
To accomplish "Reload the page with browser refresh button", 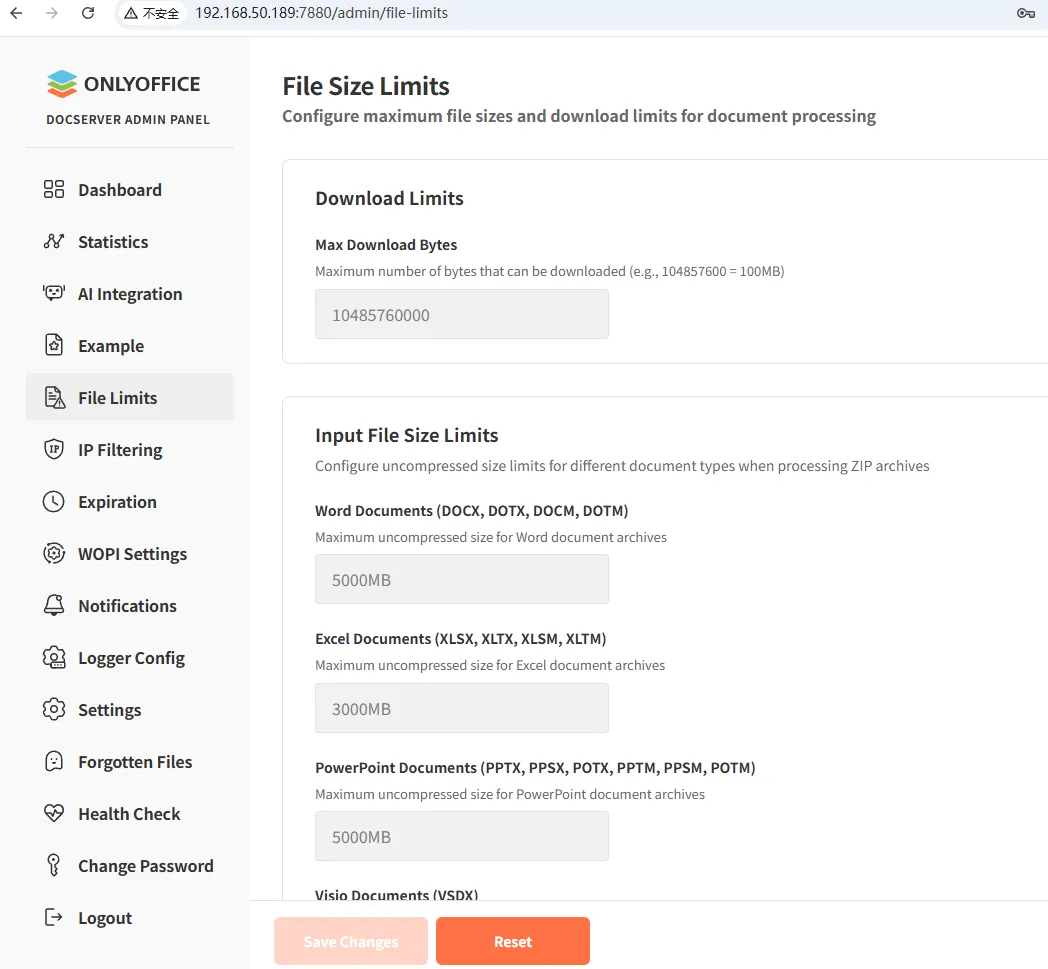I will pos(88,13).
